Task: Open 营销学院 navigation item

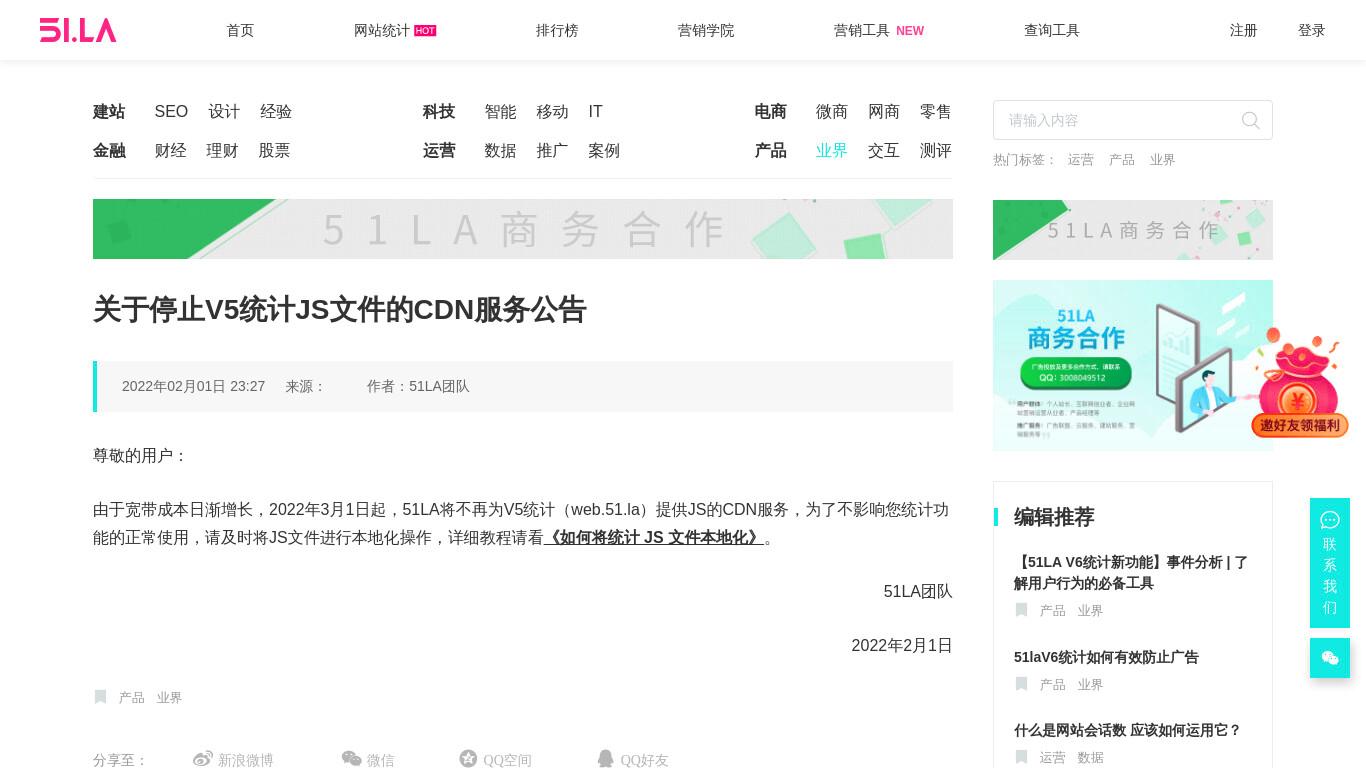Action: pyautogui.click(x=706, y=31)
